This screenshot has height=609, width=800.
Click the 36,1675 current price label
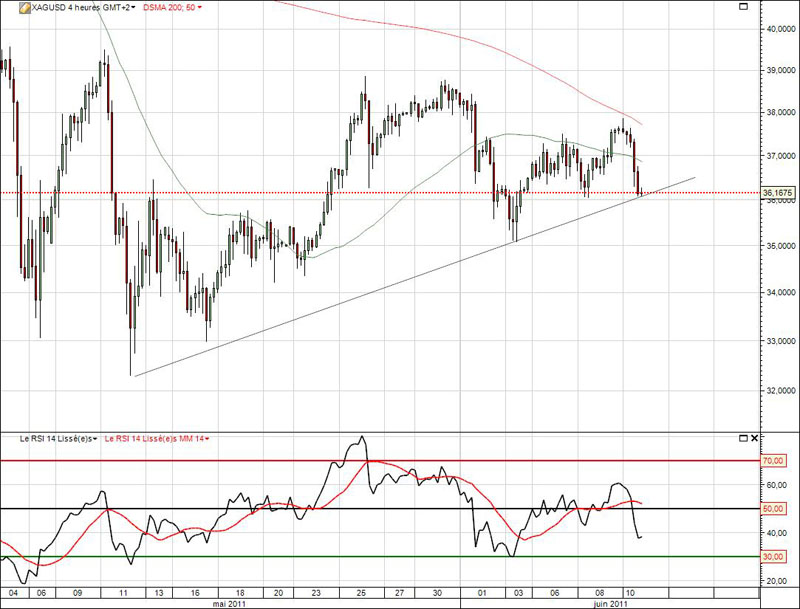tap(780, 192)
